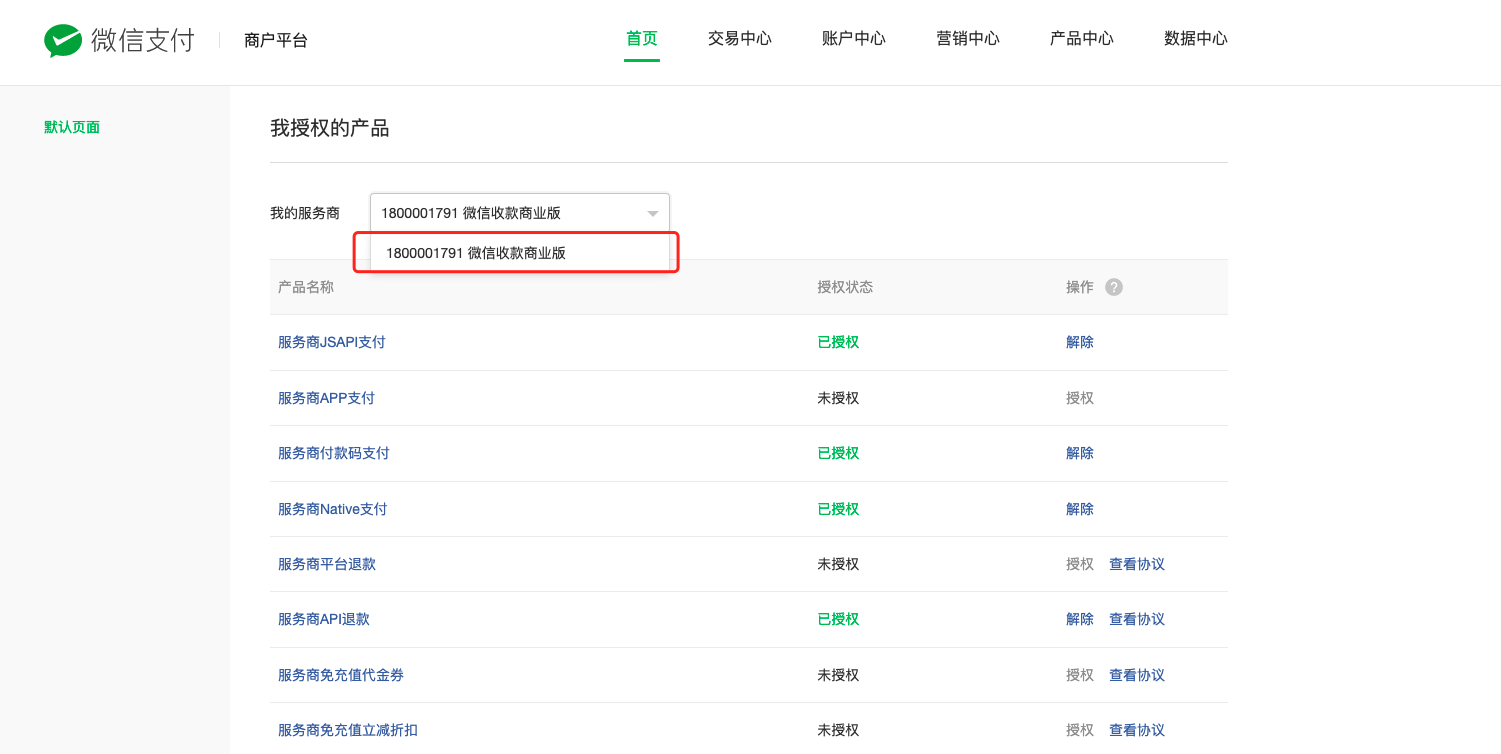Click 解除 in the 服务商Native支付 row
The image size is (1501, 754).
[x=1080, y=509]
